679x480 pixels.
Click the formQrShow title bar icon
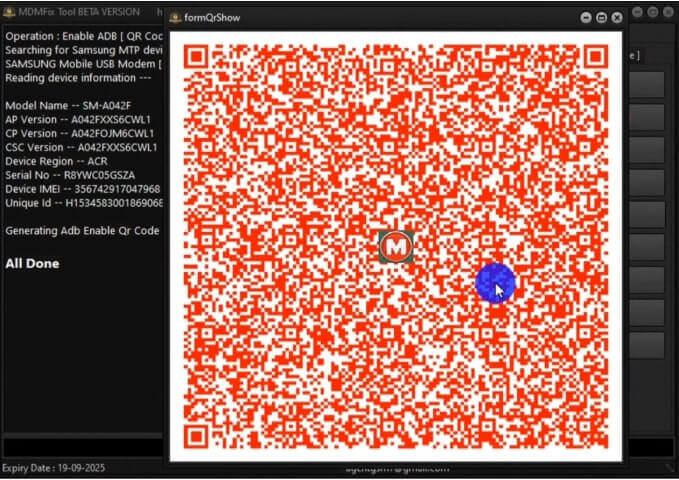[175, 18]
